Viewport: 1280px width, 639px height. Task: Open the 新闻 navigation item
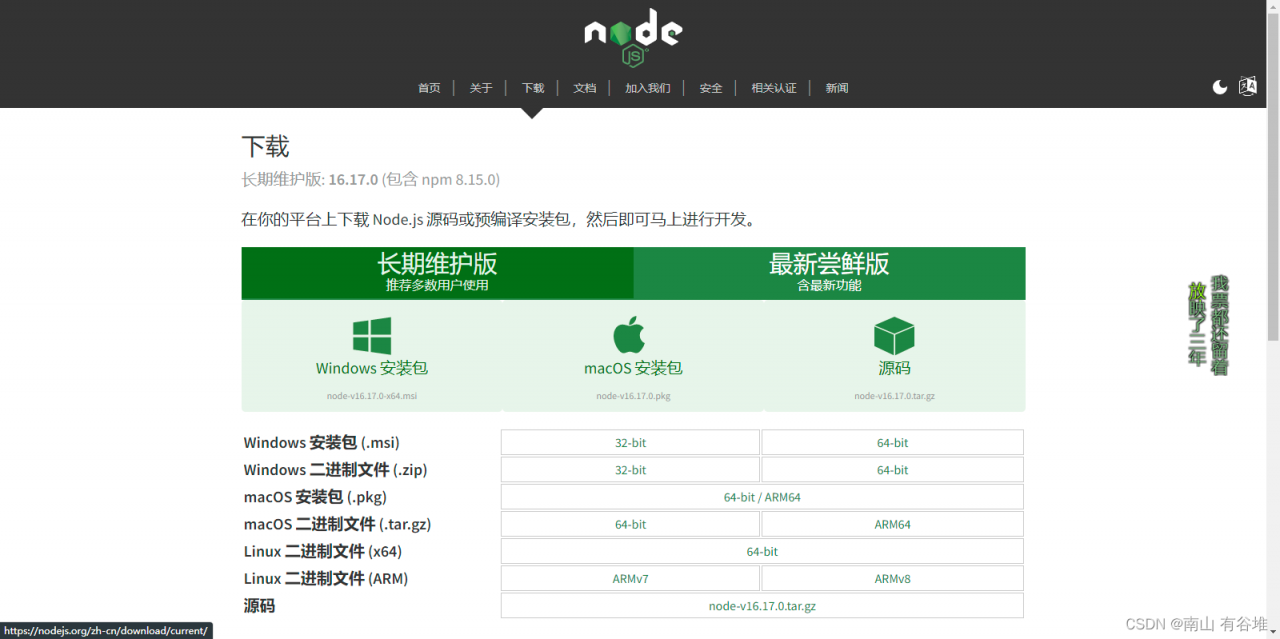pyautogui.click(x=837, y=88)
